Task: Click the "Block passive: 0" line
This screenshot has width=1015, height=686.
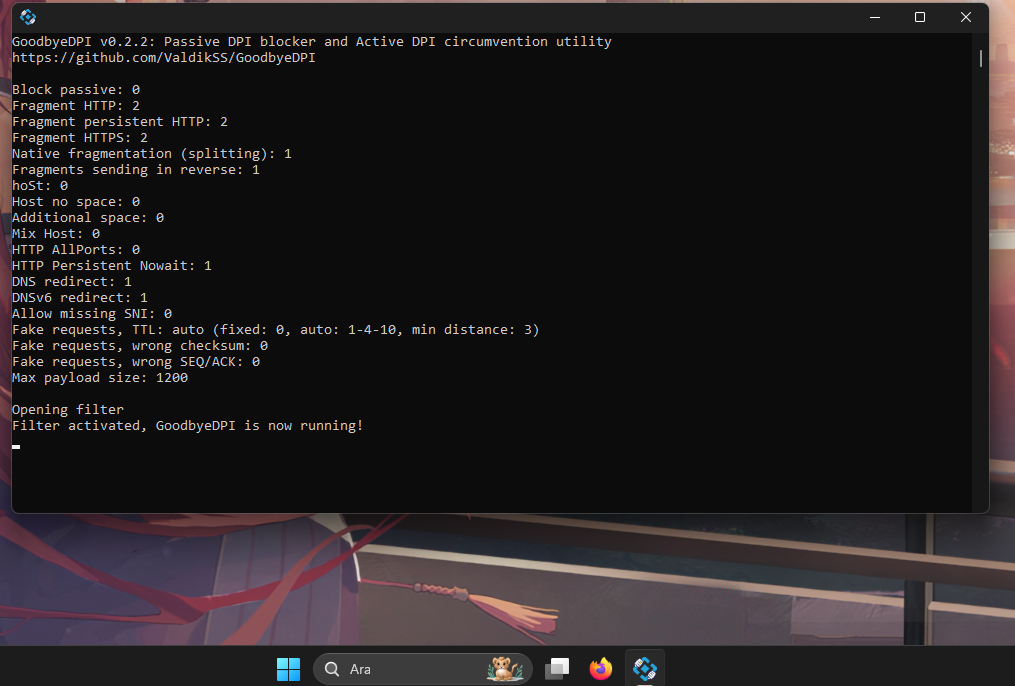Action: click(76, 89)
